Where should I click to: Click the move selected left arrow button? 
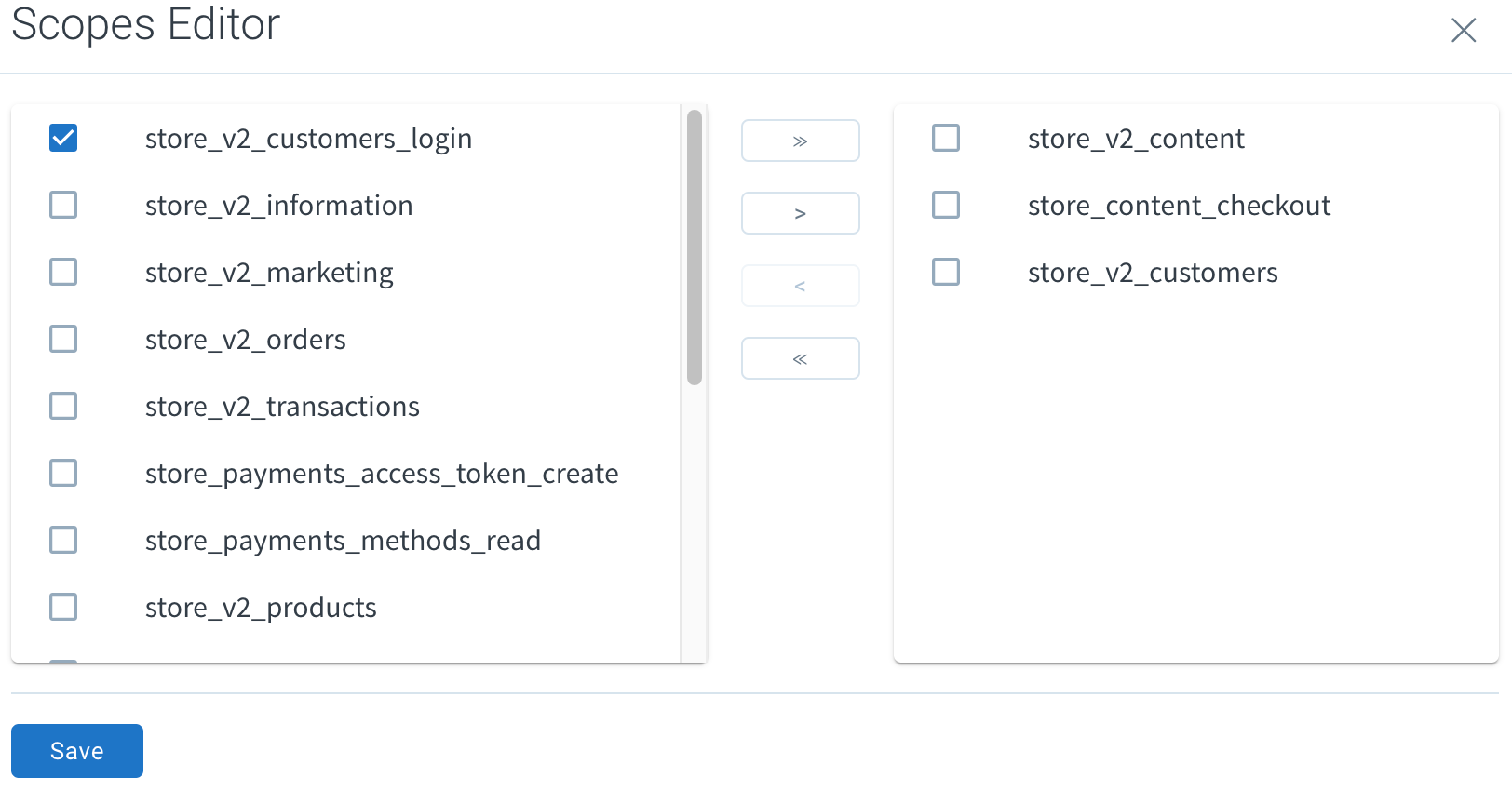[x=800, y=286]
